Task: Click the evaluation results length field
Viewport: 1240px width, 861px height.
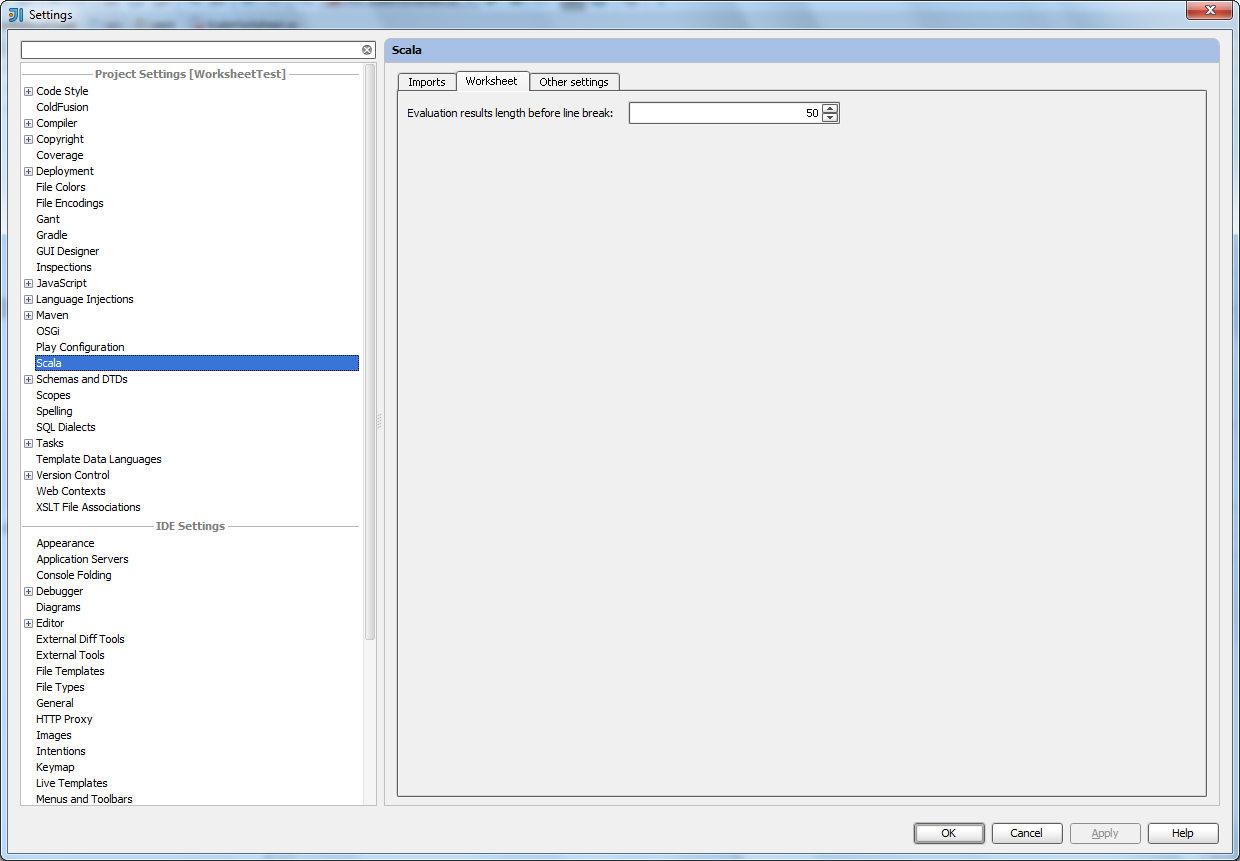Action: pyautogui.click(x=725, y=114)
